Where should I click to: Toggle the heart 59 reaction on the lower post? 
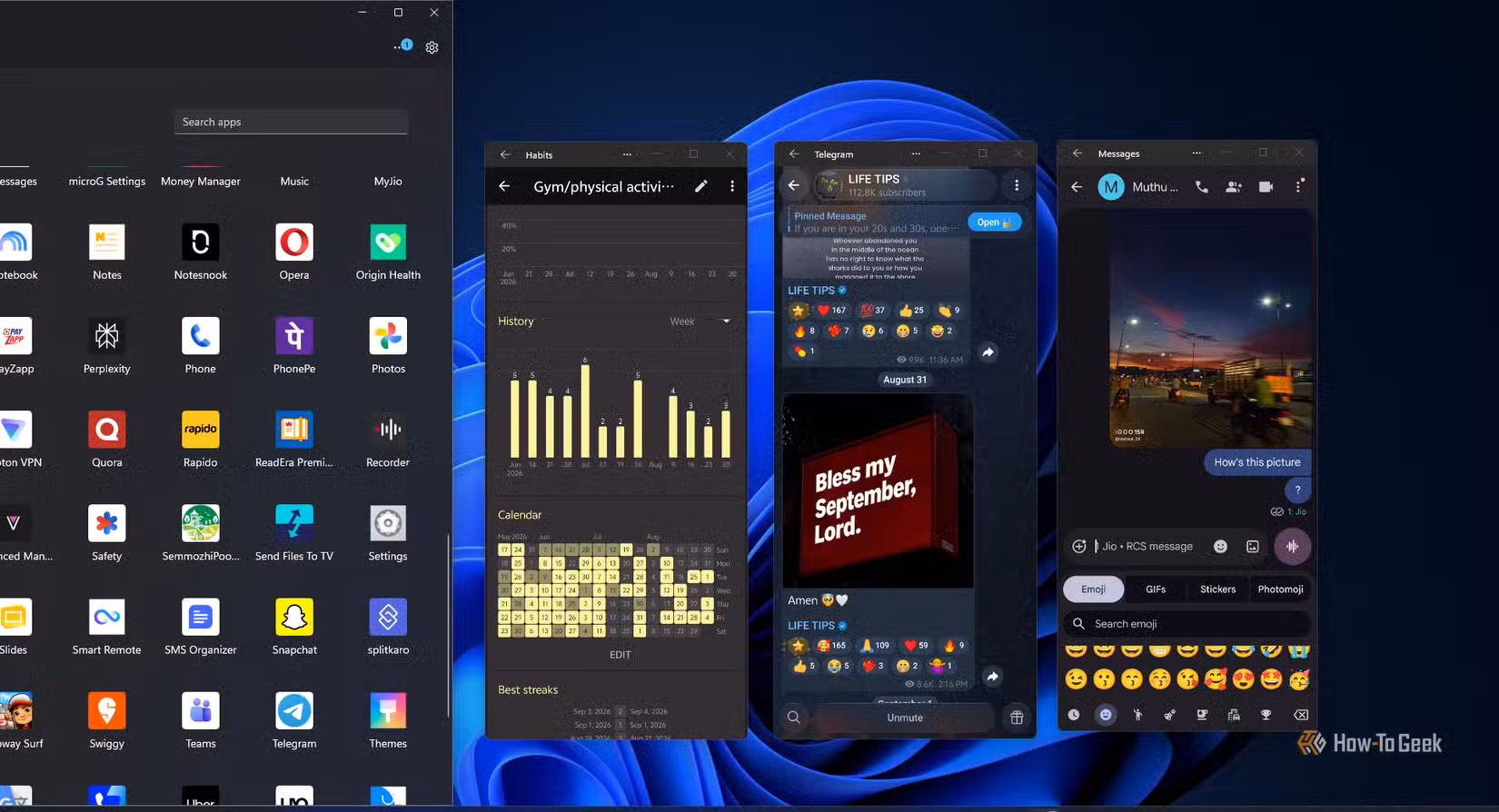[x=916, y=645]
